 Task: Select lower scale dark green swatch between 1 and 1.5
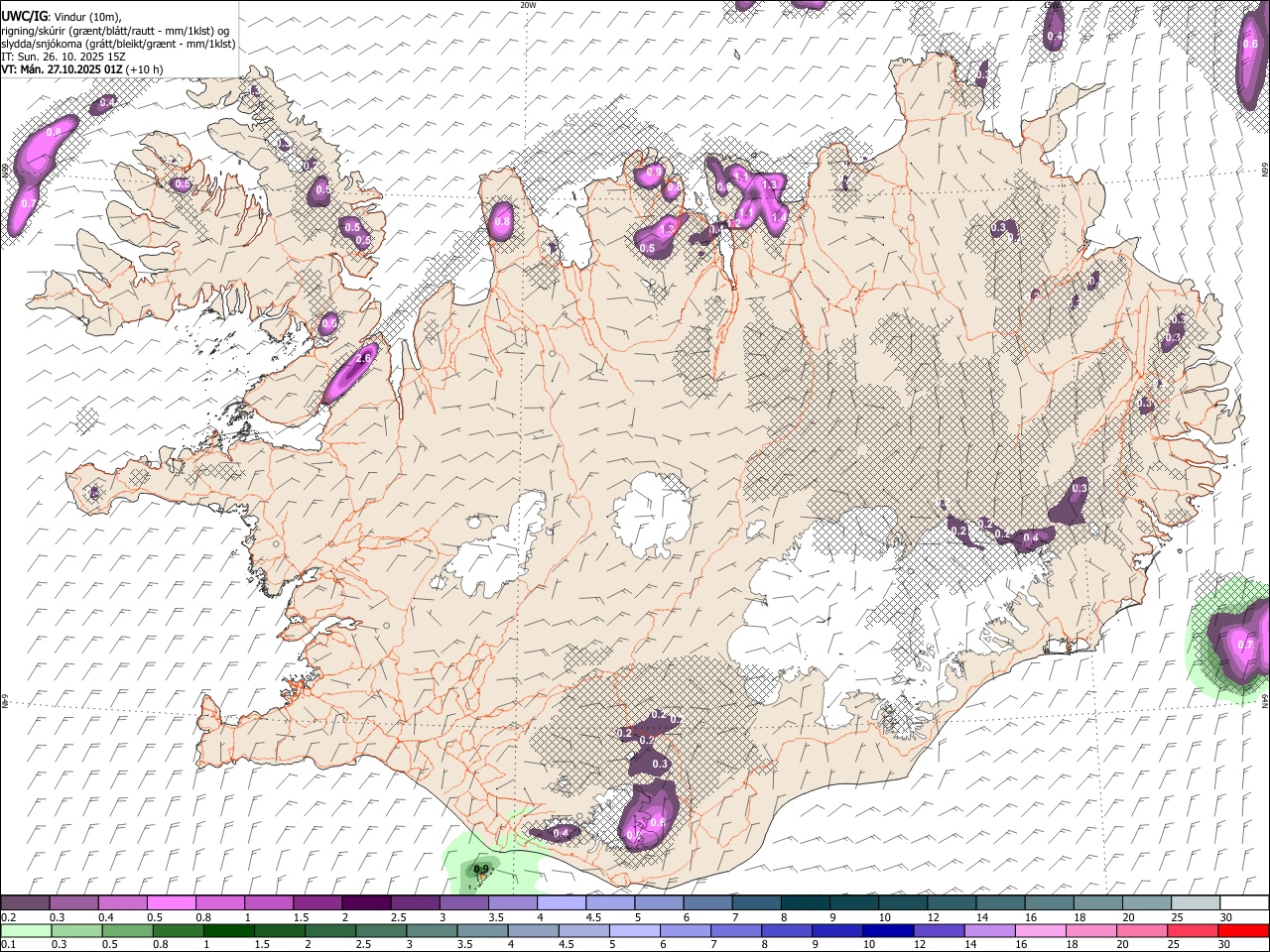tap(231, 931)
